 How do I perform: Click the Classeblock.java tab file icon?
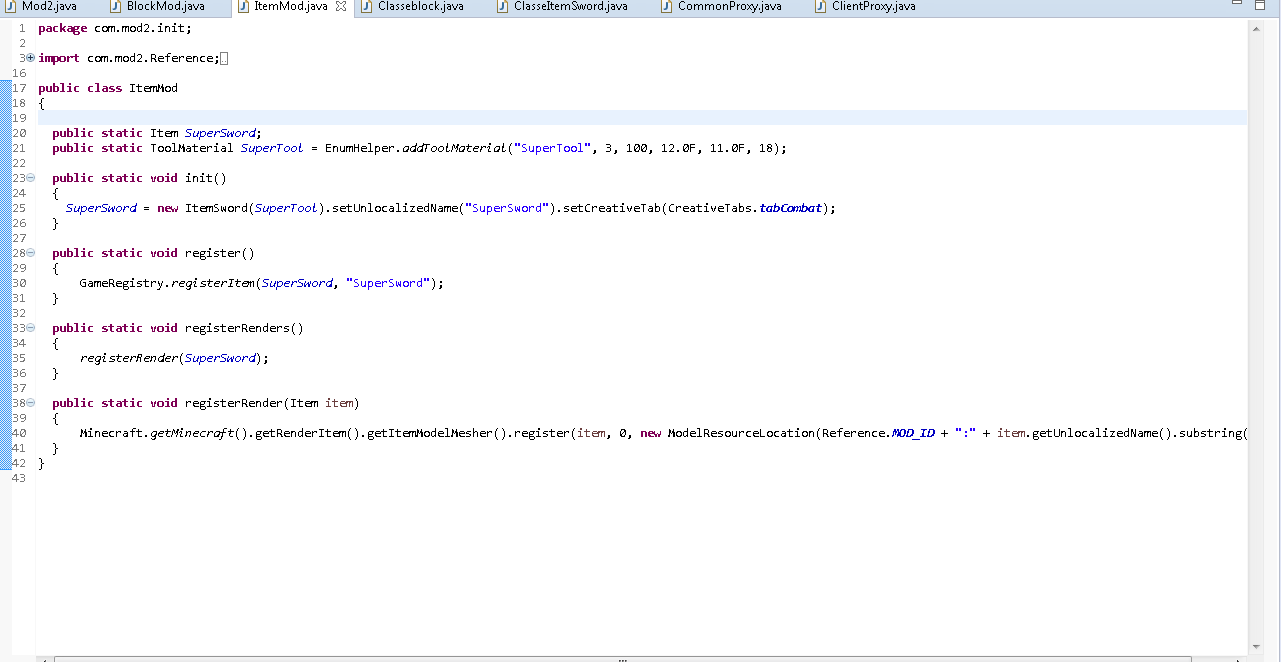(368, 6)
